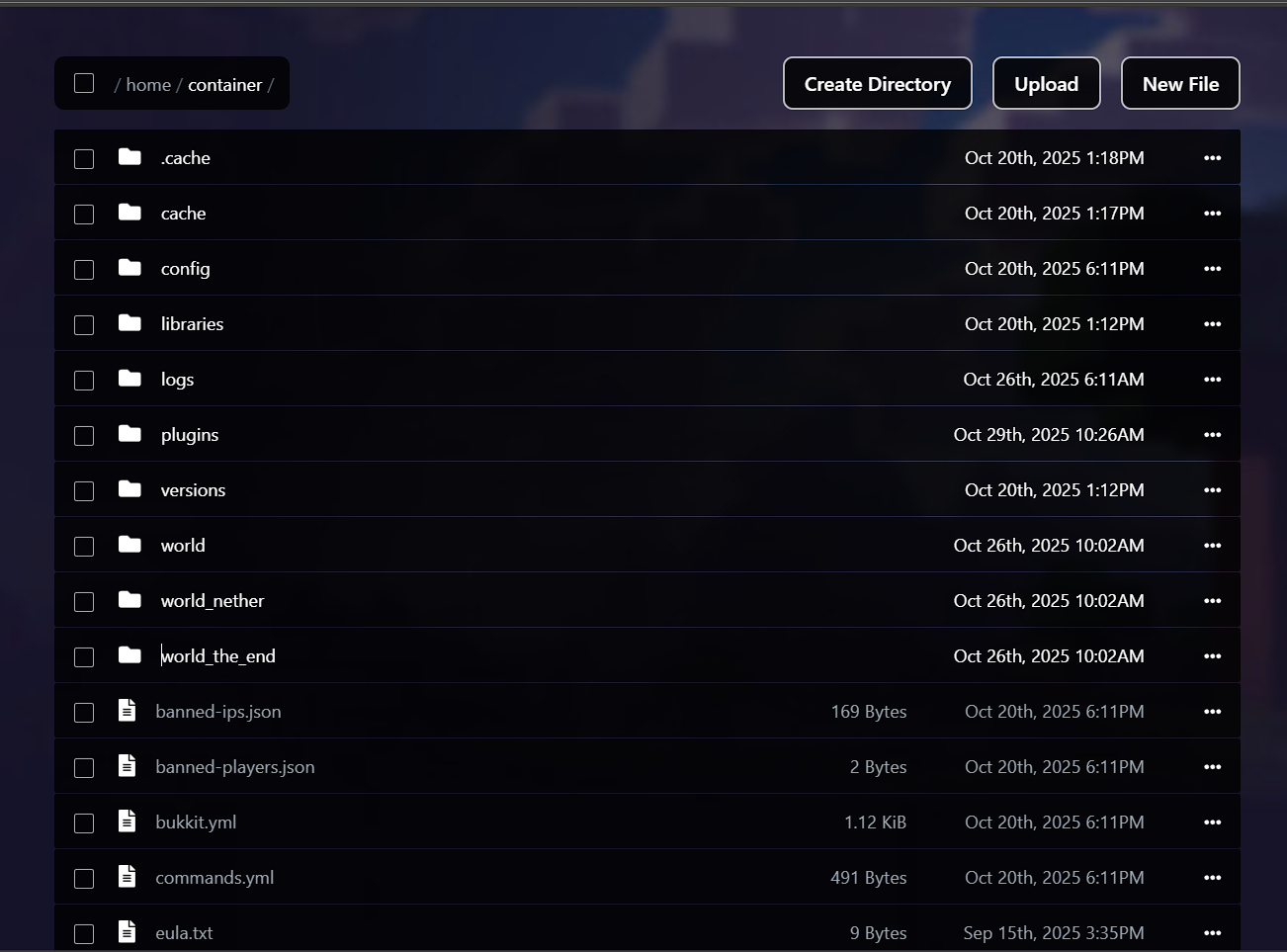Click the file icon for bukkit.yml
Viewport: 1287px width, 952px height.
[x=128, y=822]
